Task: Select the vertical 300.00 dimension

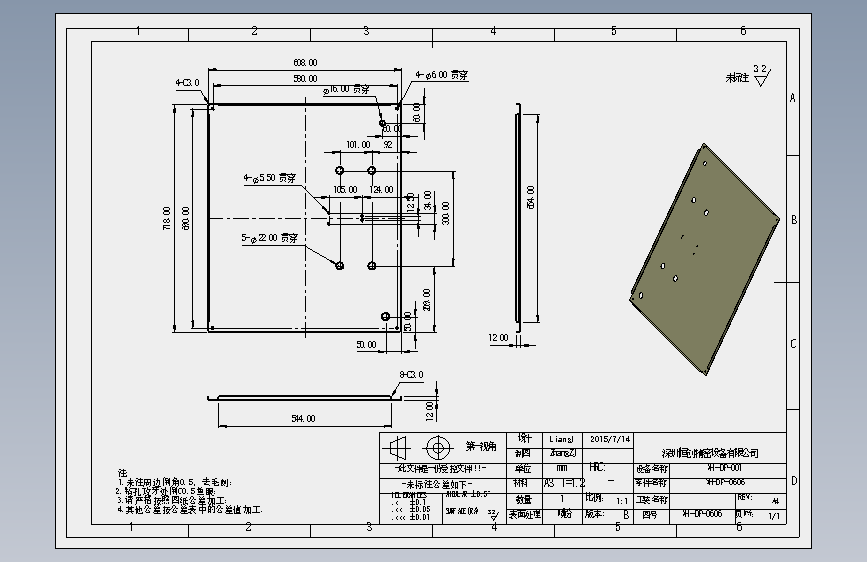Action: (446, 213)
